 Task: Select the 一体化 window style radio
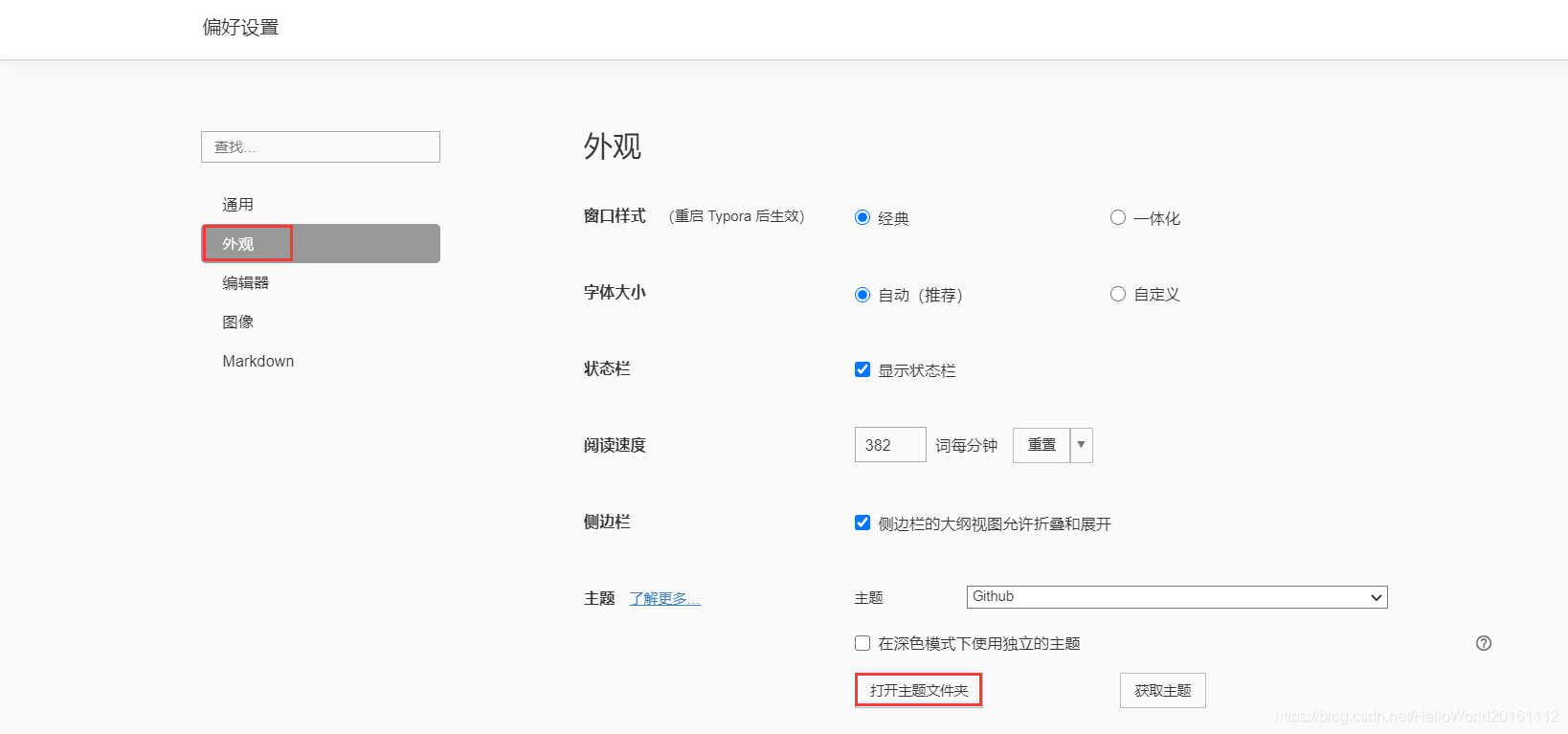1118,217
